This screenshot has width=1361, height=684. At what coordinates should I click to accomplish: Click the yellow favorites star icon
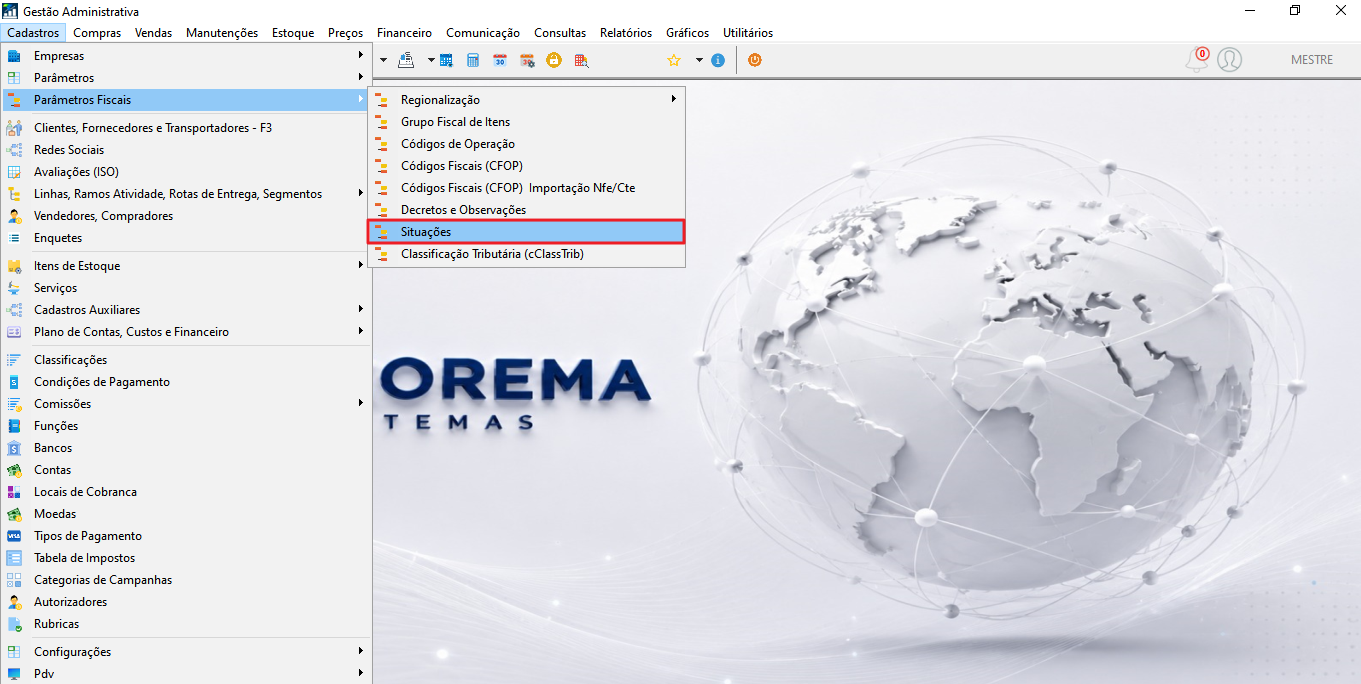(674, 60)
